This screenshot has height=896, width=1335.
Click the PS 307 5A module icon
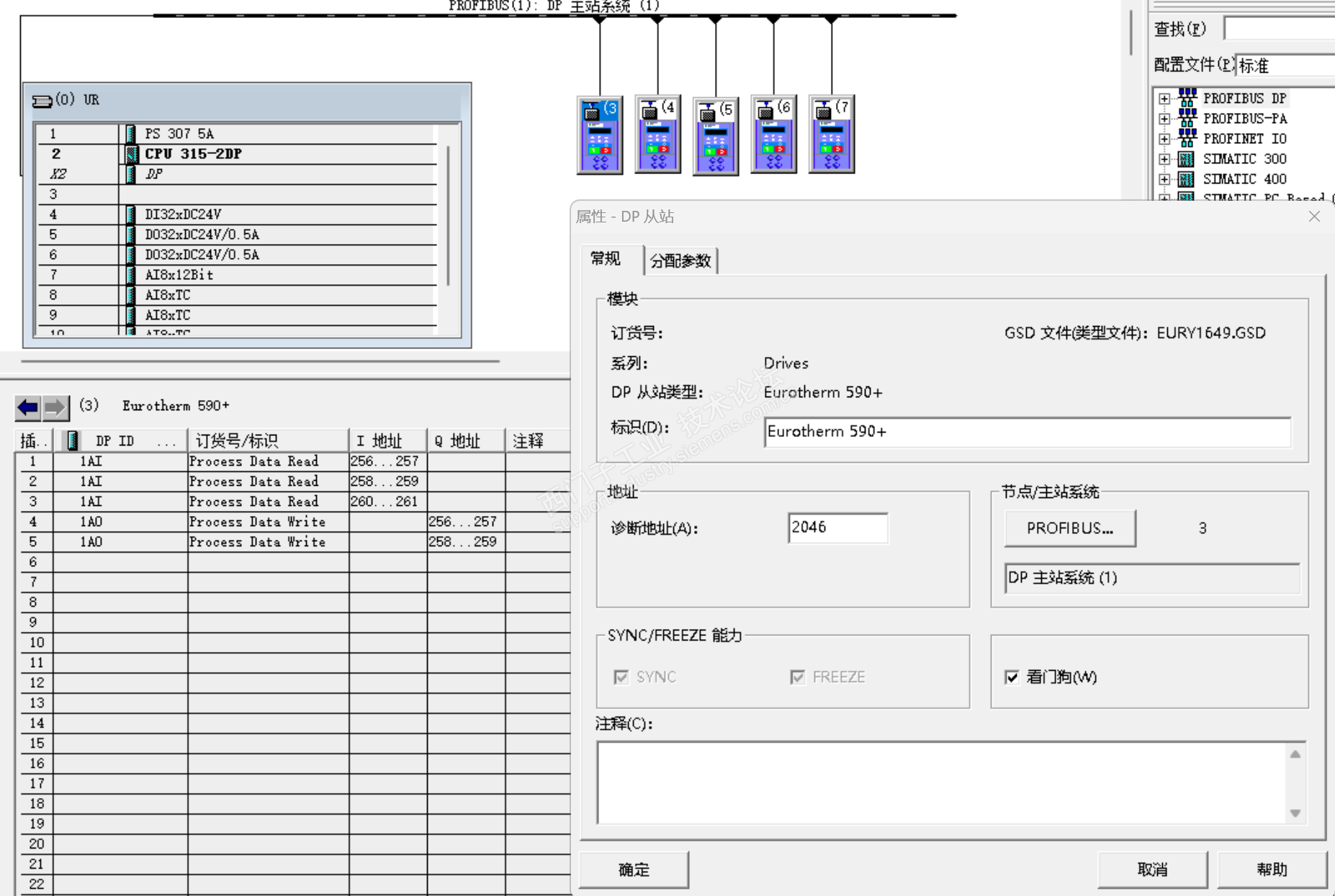(130, 134)
